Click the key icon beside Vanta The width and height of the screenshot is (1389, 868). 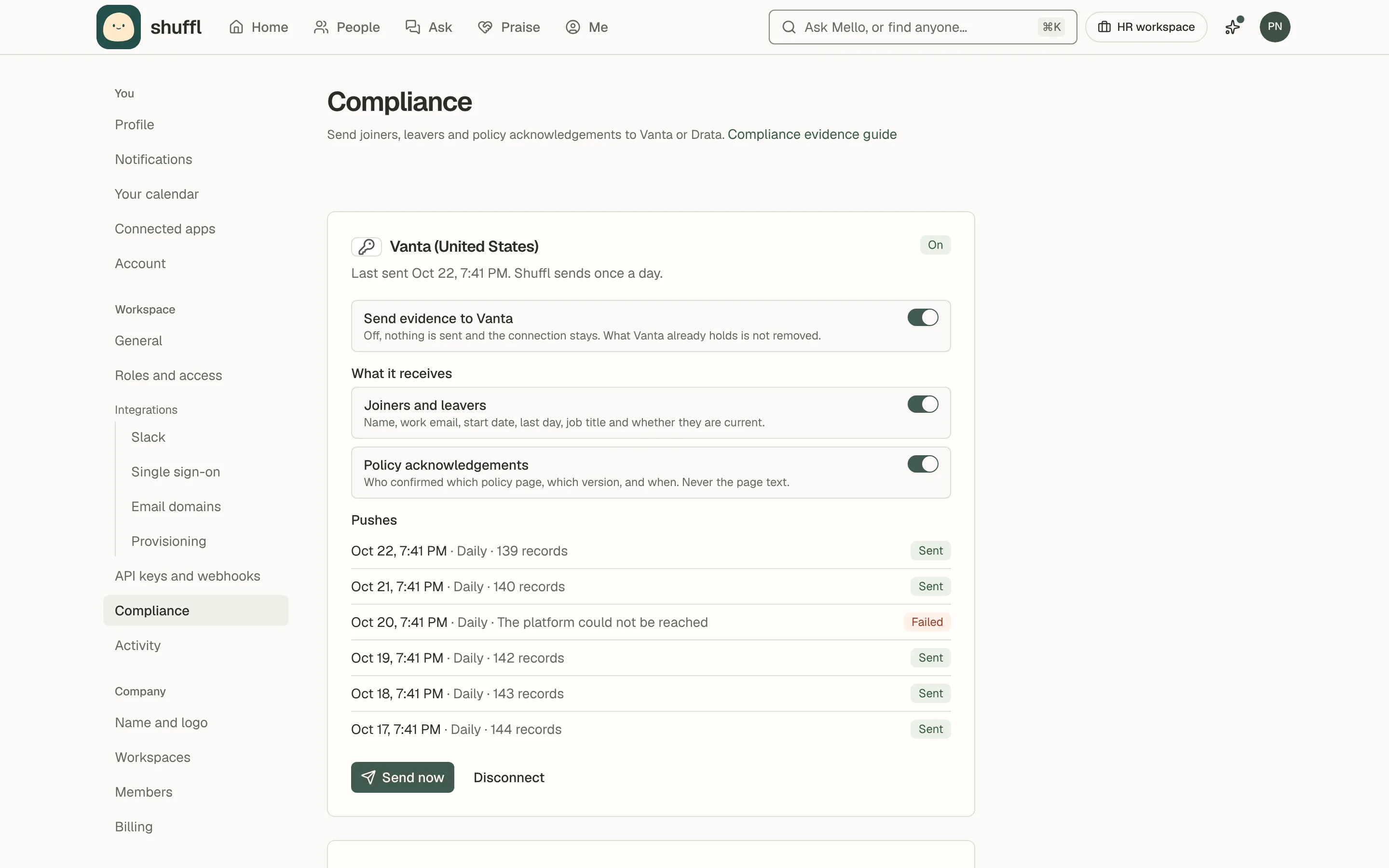pos(366,247)
